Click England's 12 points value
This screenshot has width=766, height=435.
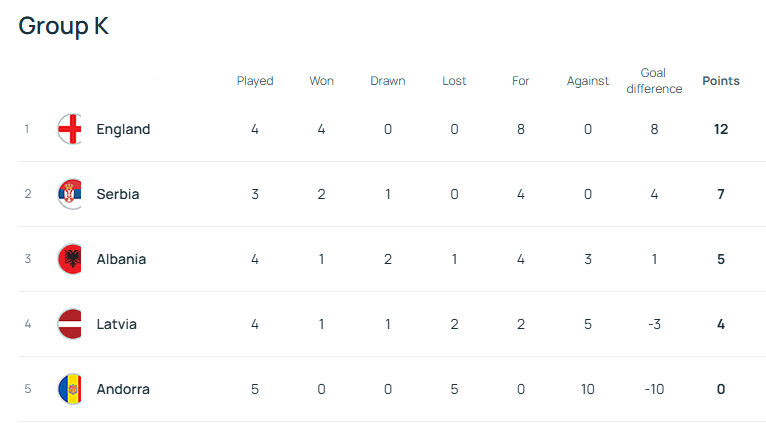point(721,129)
